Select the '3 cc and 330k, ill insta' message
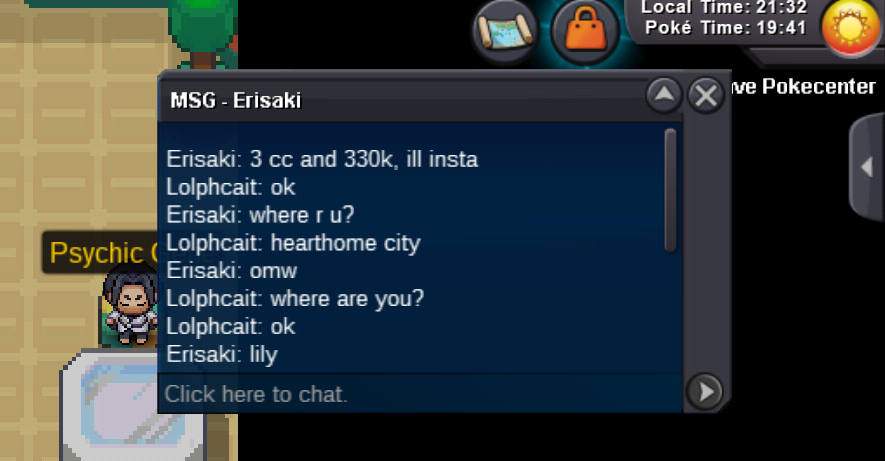The image size is (885, 461). pyautogui.click(x=322, y=159)
